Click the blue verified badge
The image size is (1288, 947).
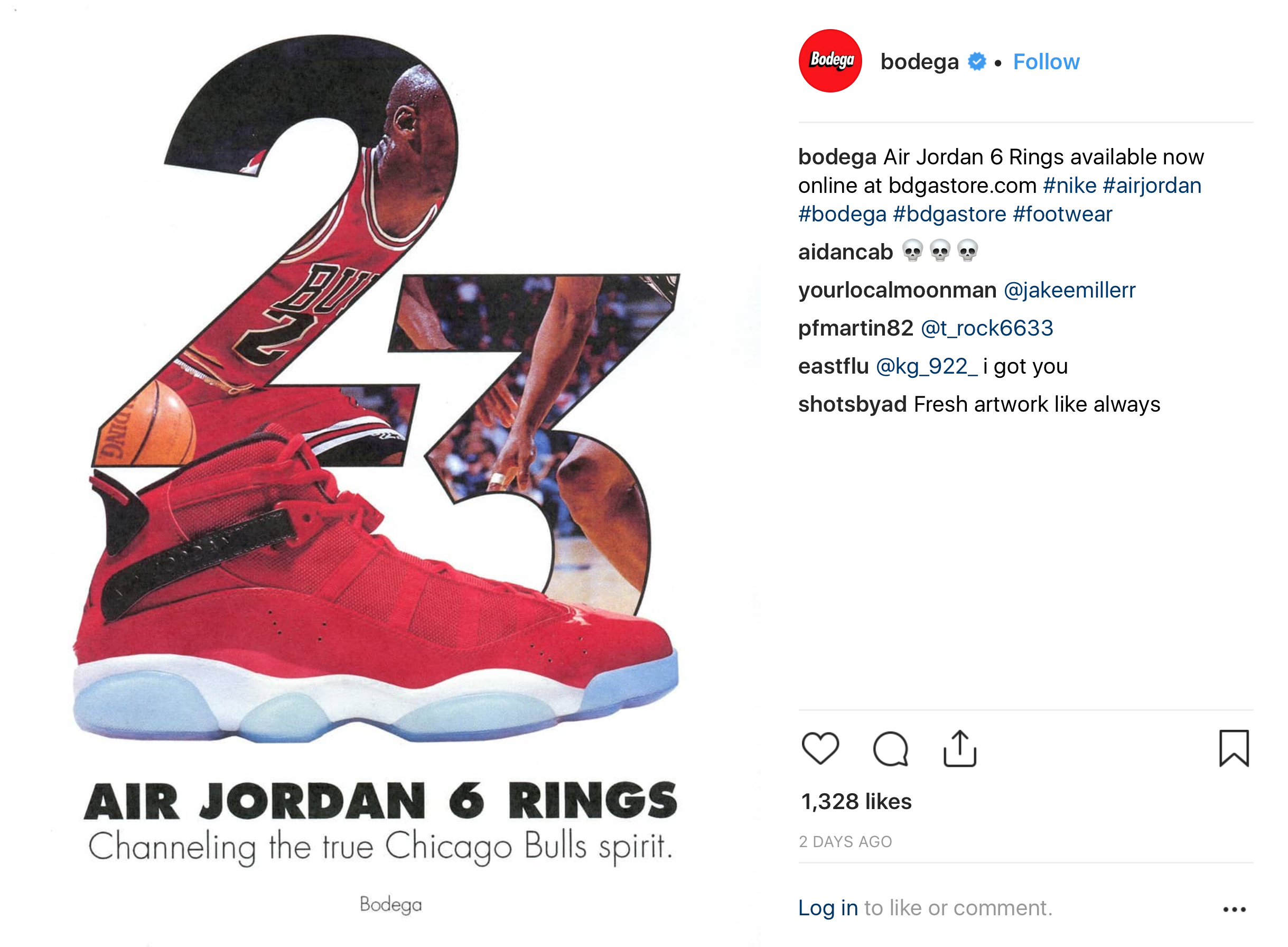(x=977, y=61)
